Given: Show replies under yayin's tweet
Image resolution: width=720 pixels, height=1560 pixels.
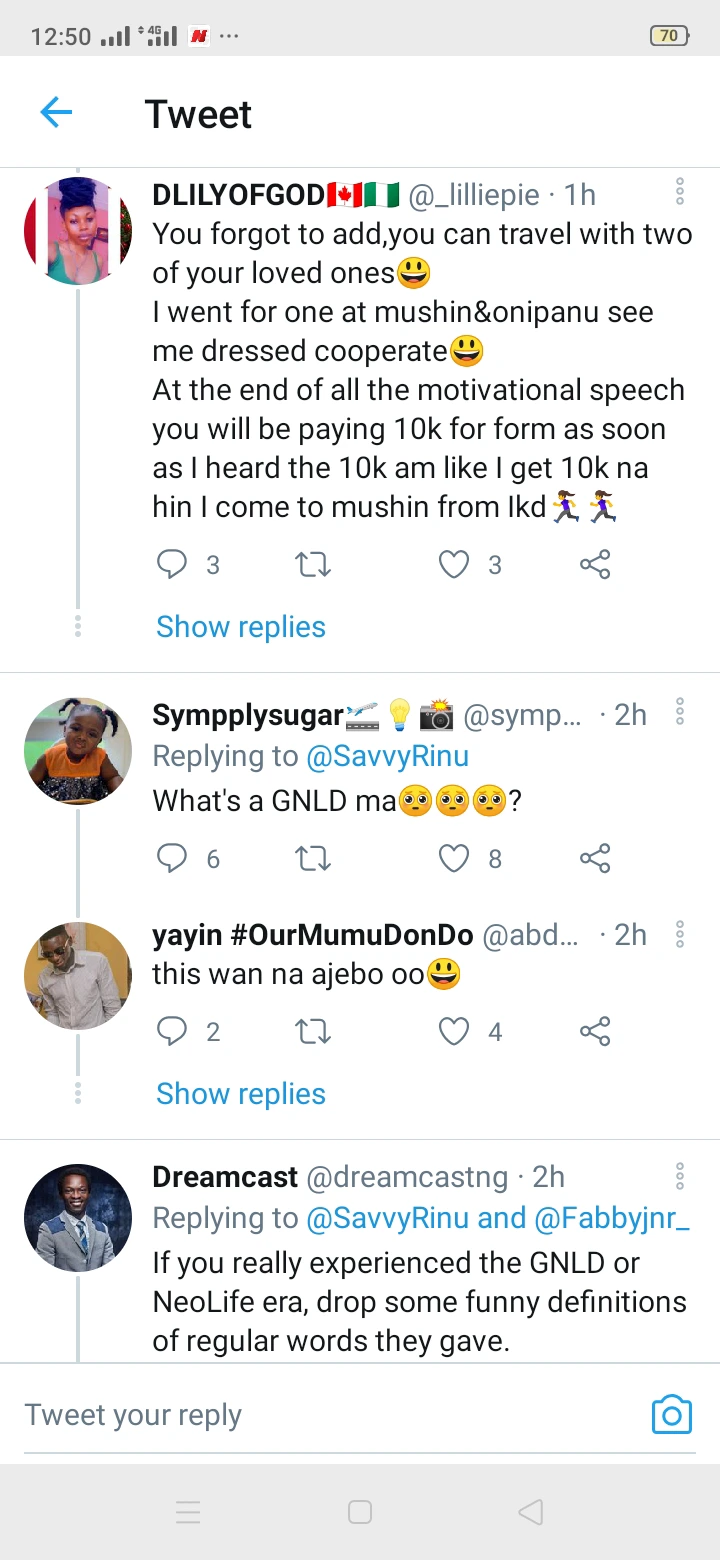Looking at the screenshot, I should 241,1094.
